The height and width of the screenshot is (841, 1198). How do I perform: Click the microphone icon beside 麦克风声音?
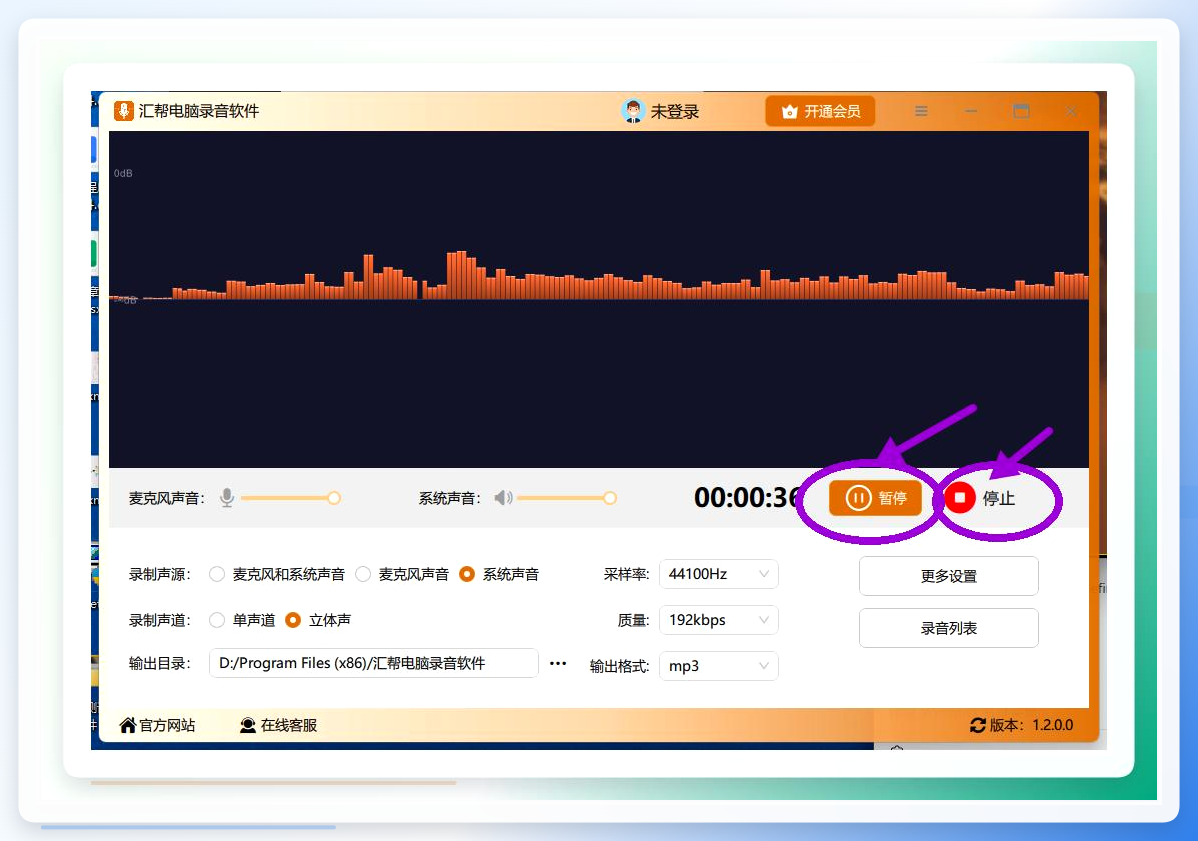click(x=227, y=498)
